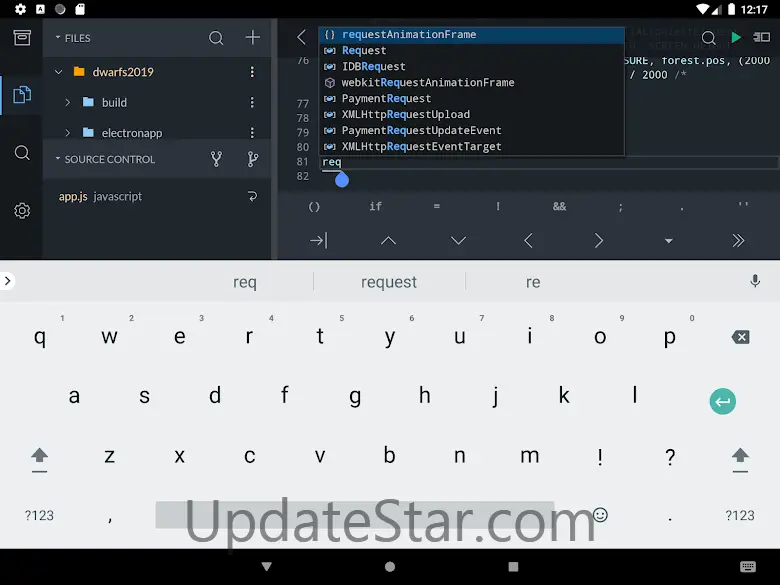Viewport: 780px width, 585px height.
Task: Open more options for build folder
Action: (252, 102)
